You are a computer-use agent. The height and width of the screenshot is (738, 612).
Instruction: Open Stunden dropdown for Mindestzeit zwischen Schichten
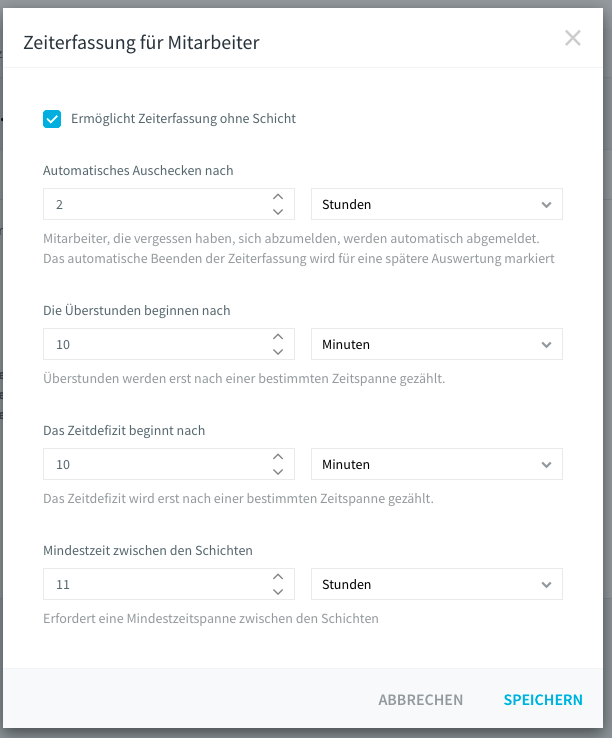coord(437,584)
